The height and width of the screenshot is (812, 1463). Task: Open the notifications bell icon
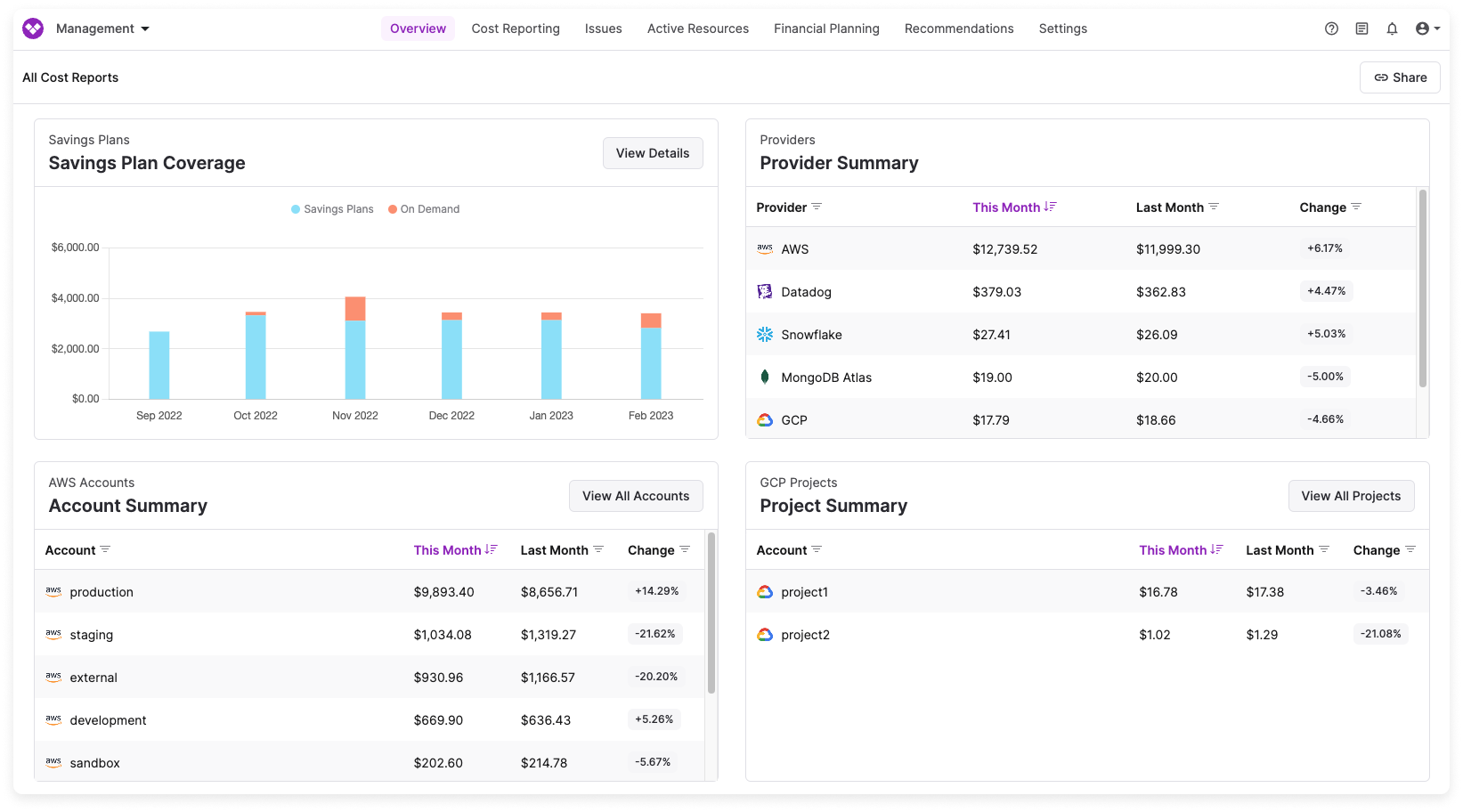click(x=1392, y=28)
